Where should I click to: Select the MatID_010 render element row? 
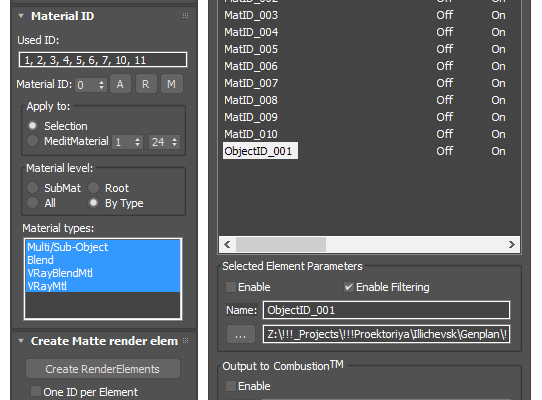coord(369,134)
